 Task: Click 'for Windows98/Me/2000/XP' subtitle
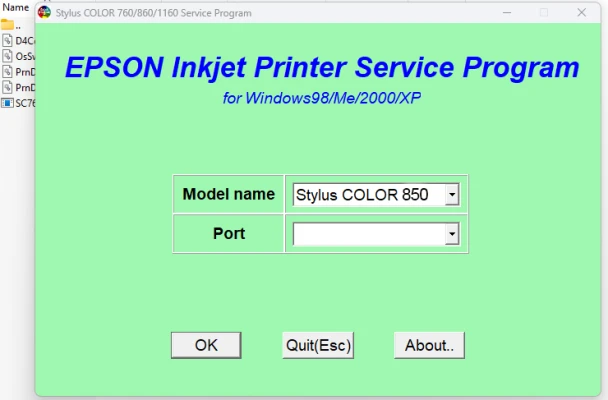point(322,98)
